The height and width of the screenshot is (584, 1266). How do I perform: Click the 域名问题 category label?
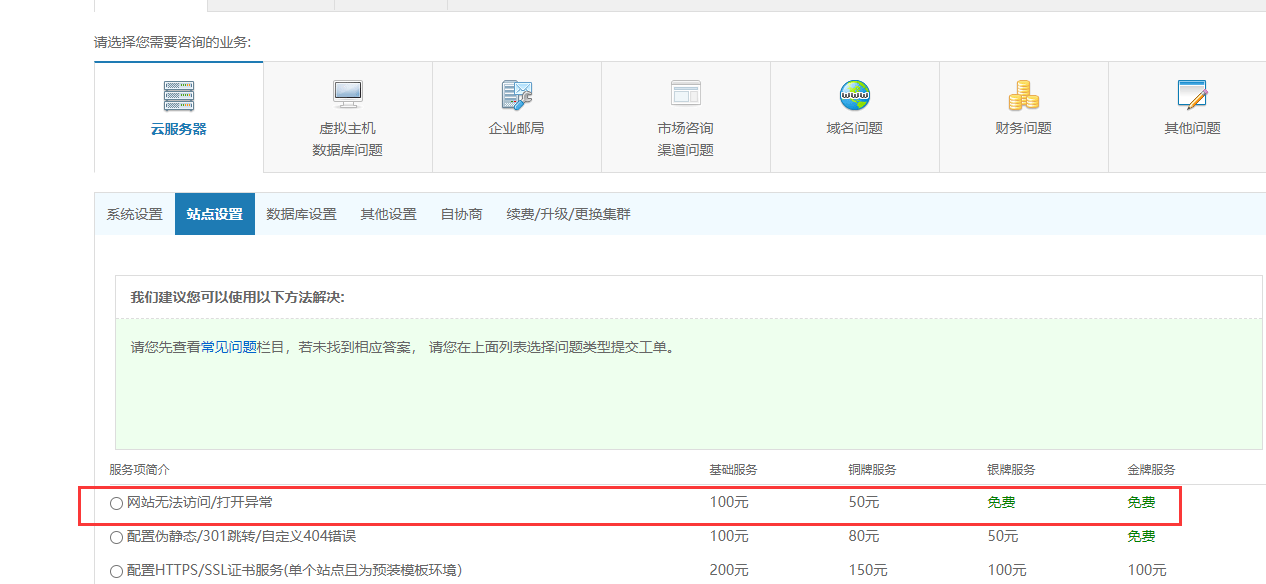click(x=854, y=128)
